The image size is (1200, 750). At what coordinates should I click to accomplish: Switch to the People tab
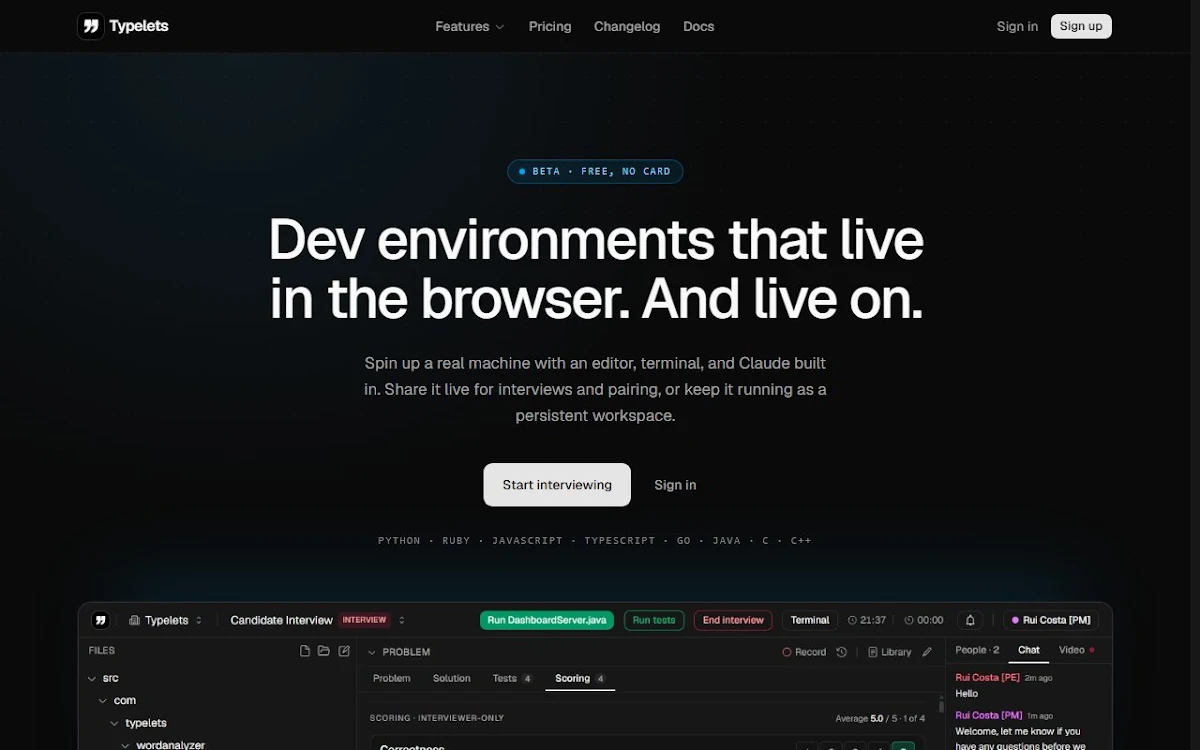(x=977, y=650)
